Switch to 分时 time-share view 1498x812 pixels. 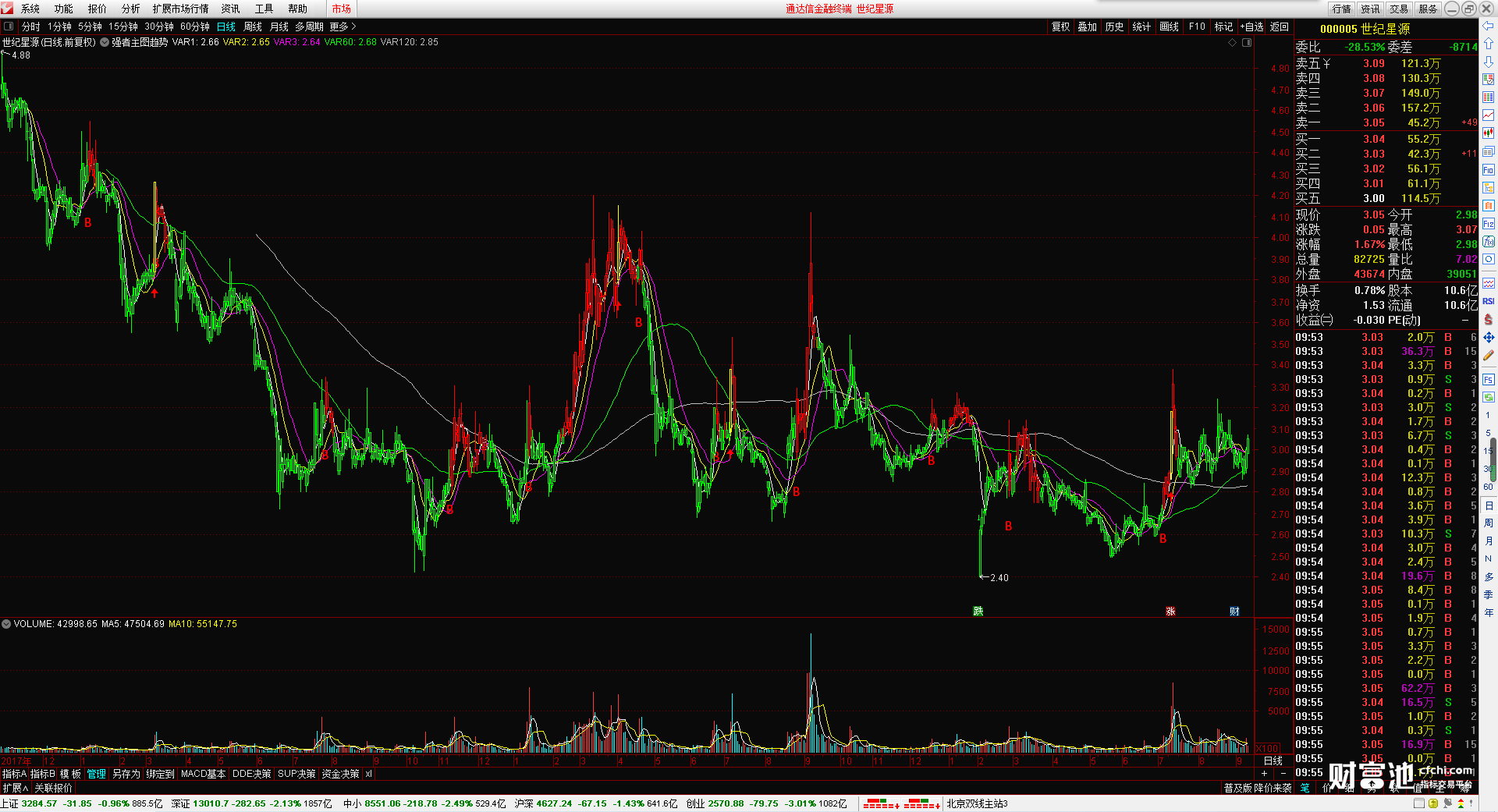click(x=30, y=27)
